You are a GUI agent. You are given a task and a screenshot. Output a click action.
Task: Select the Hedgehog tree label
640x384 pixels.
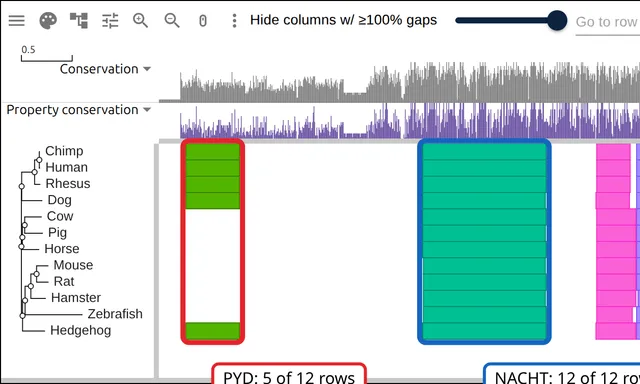coord(80,331)
